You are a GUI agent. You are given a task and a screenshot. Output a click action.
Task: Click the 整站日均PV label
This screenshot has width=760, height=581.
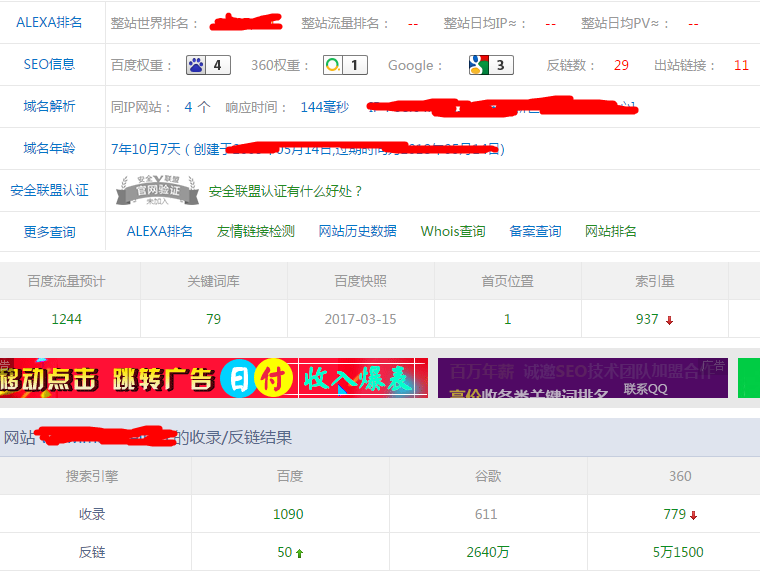coord(625,23)
